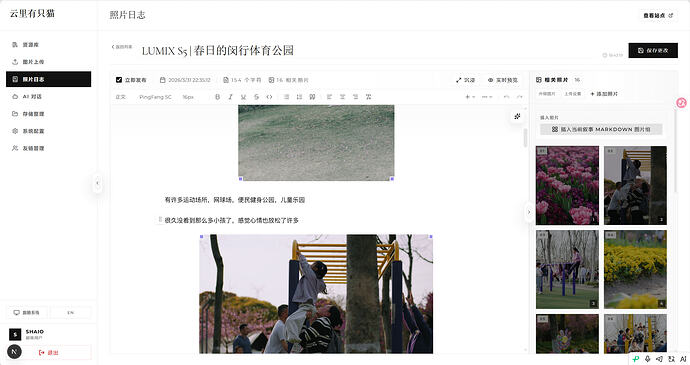Screen dimensions: 690x365
Task: Open the PingFang SC font dropdown
Action: point(155,97)
